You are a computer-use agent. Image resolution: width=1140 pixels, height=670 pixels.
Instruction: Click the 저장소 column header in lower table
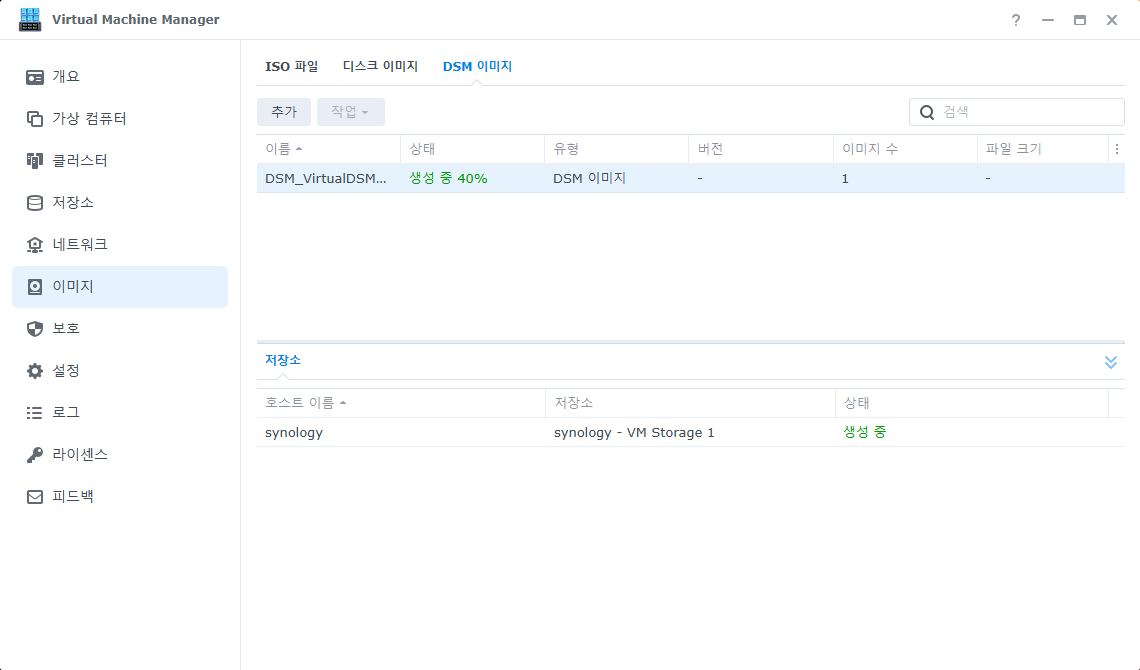(x=690, y=403)
